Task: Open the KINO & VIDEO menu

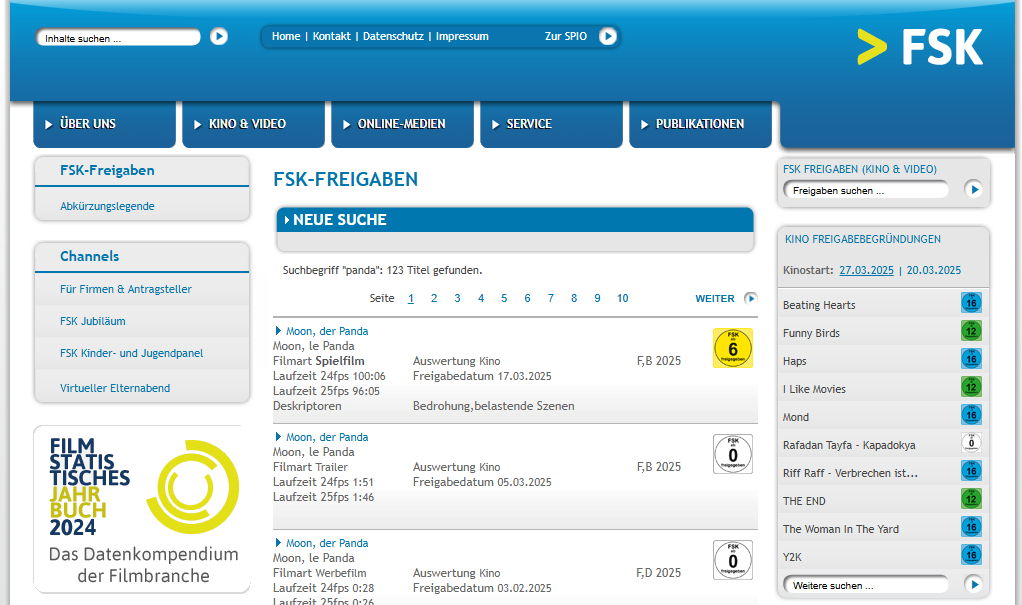Action: tap(254, 124)
